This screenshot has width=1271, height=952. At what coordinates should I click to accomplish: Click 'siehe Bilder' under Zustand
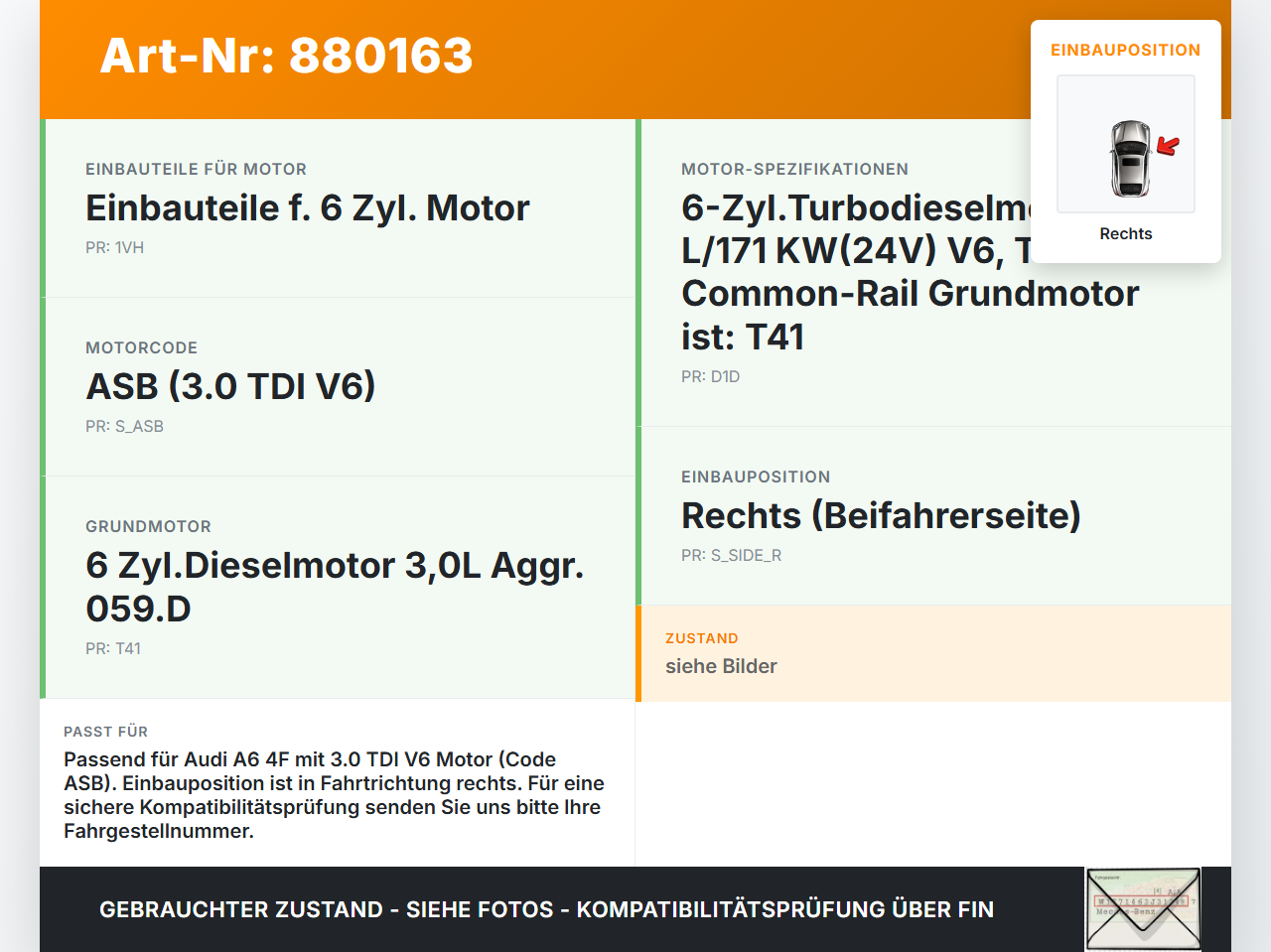click(x=721, y=667)
